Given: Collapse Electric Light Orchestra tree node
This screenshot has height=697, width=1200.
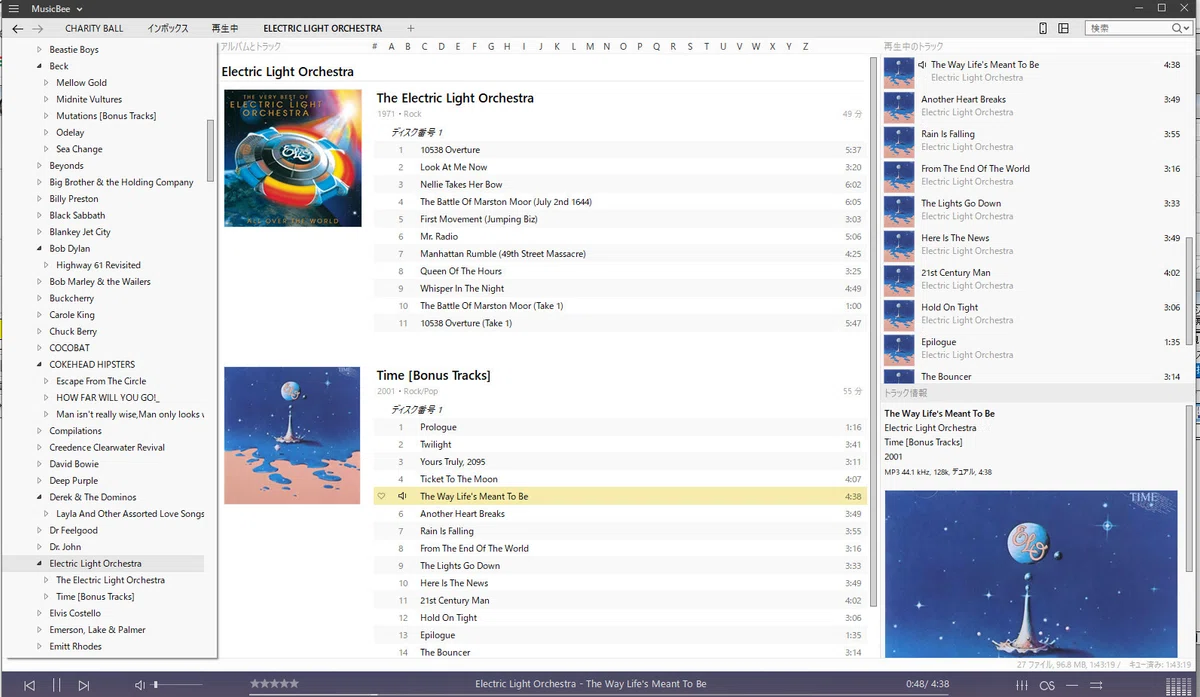Looking at the screenshot, I should click(39, 563).
